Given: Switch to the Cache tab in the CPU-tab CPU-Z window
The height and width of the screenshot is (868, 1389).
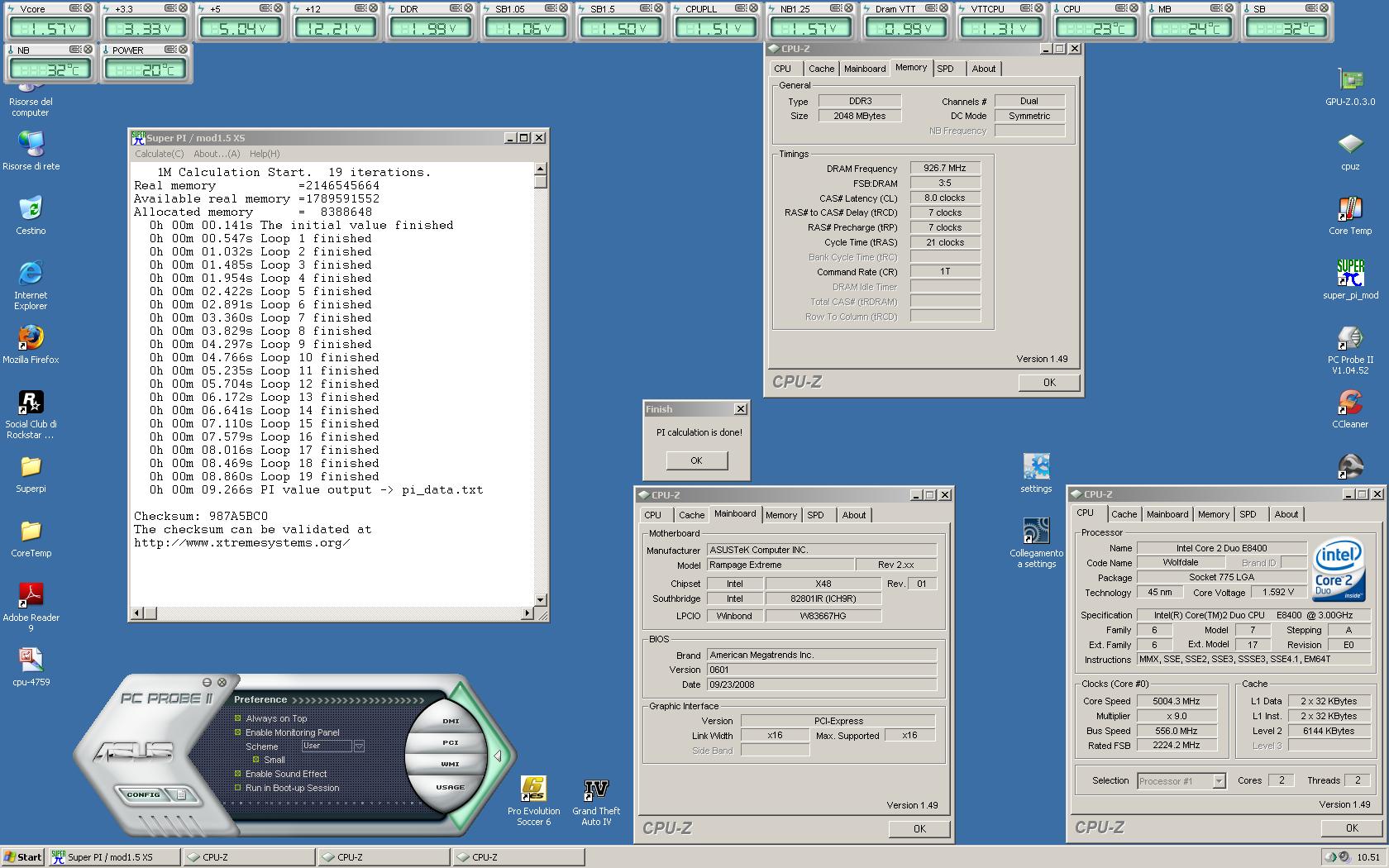Looking at the screenshot, I should pos(1124,514).
